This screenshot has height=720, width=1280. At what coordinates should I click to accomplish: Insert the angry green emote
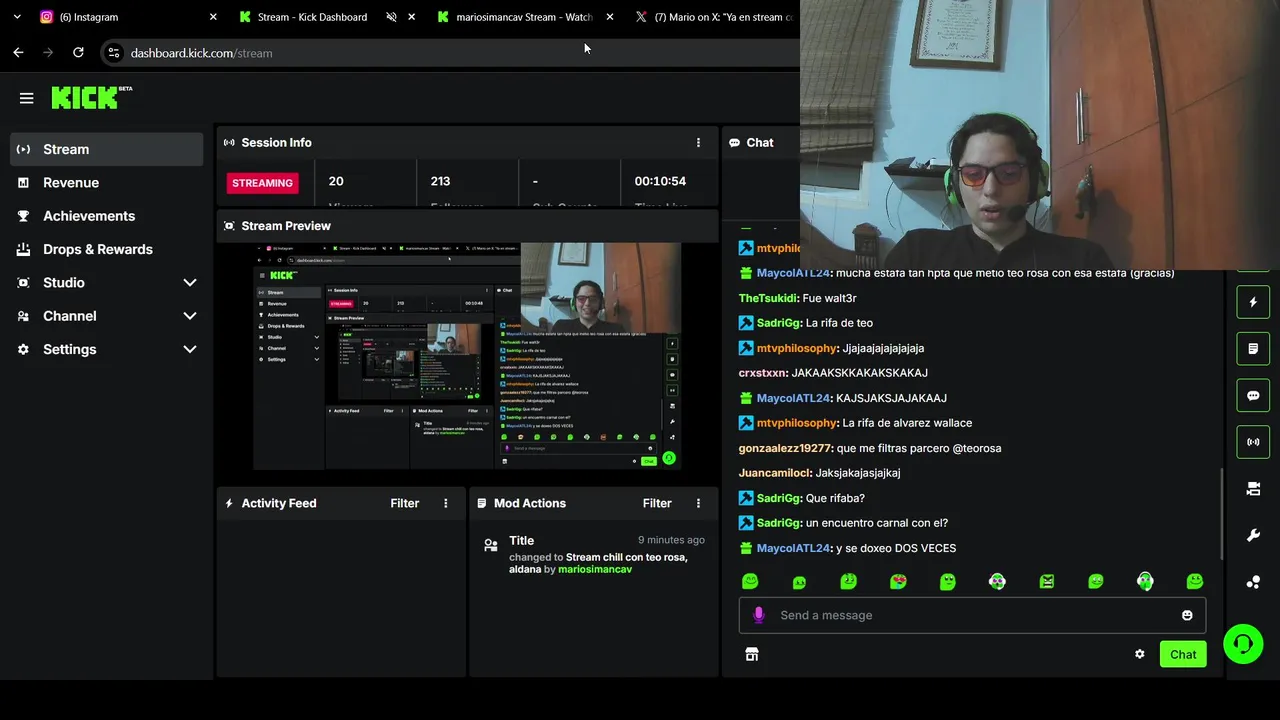click(1046, 582)
